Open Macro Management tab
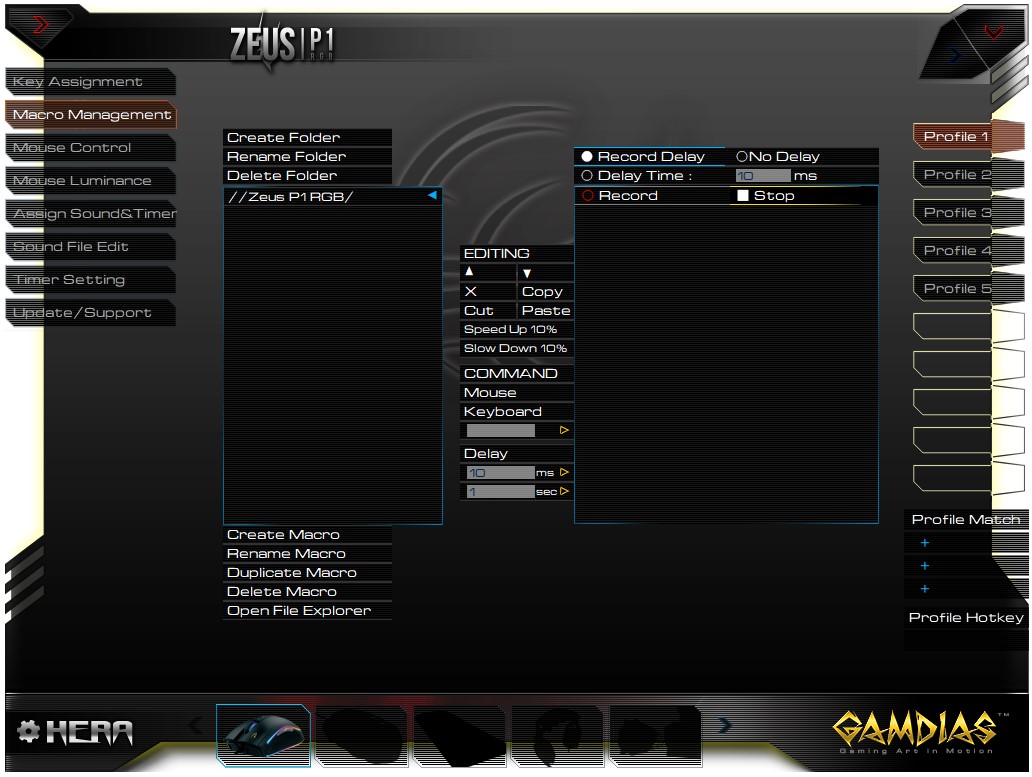 [91, 114]
